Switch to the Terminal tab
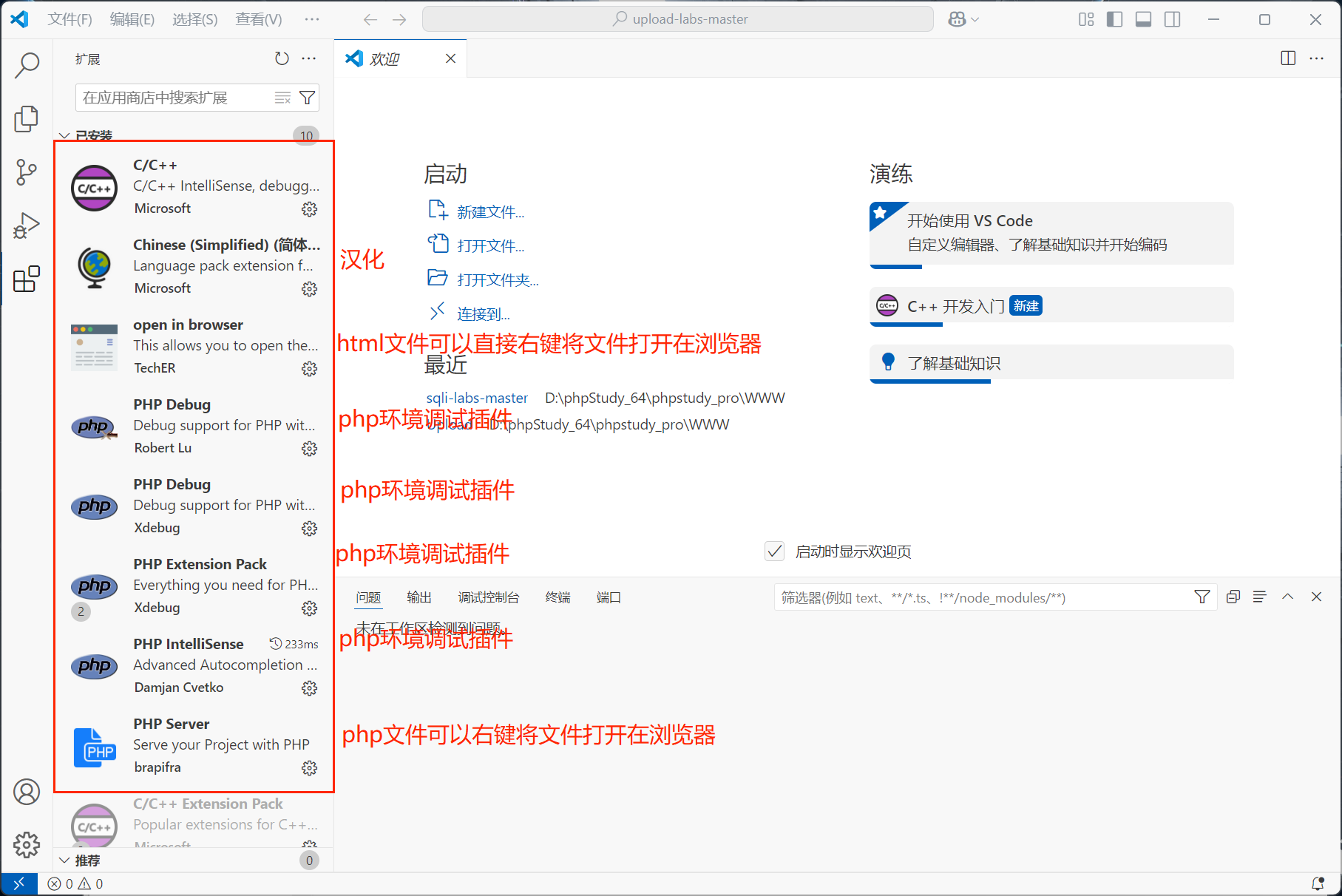The width and height of the screenshot is (1342, 896). pyautogui.click(x=558, y=597)
